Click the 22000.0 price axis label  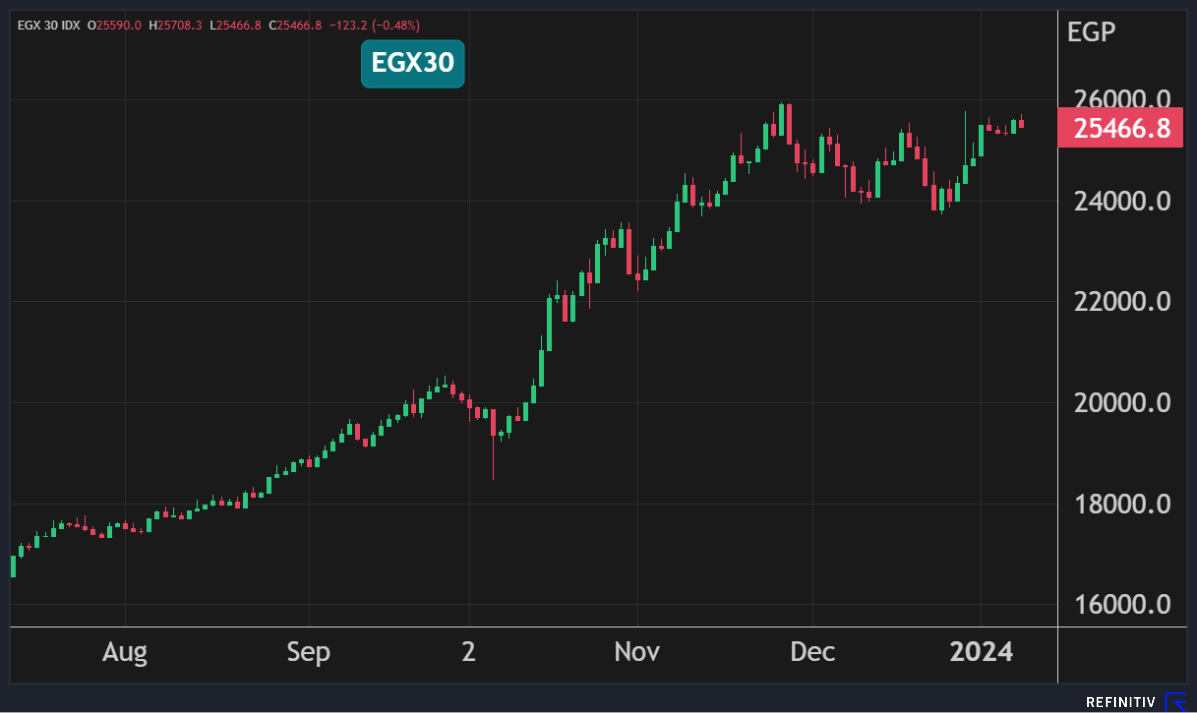click(x=1120, y=302)
